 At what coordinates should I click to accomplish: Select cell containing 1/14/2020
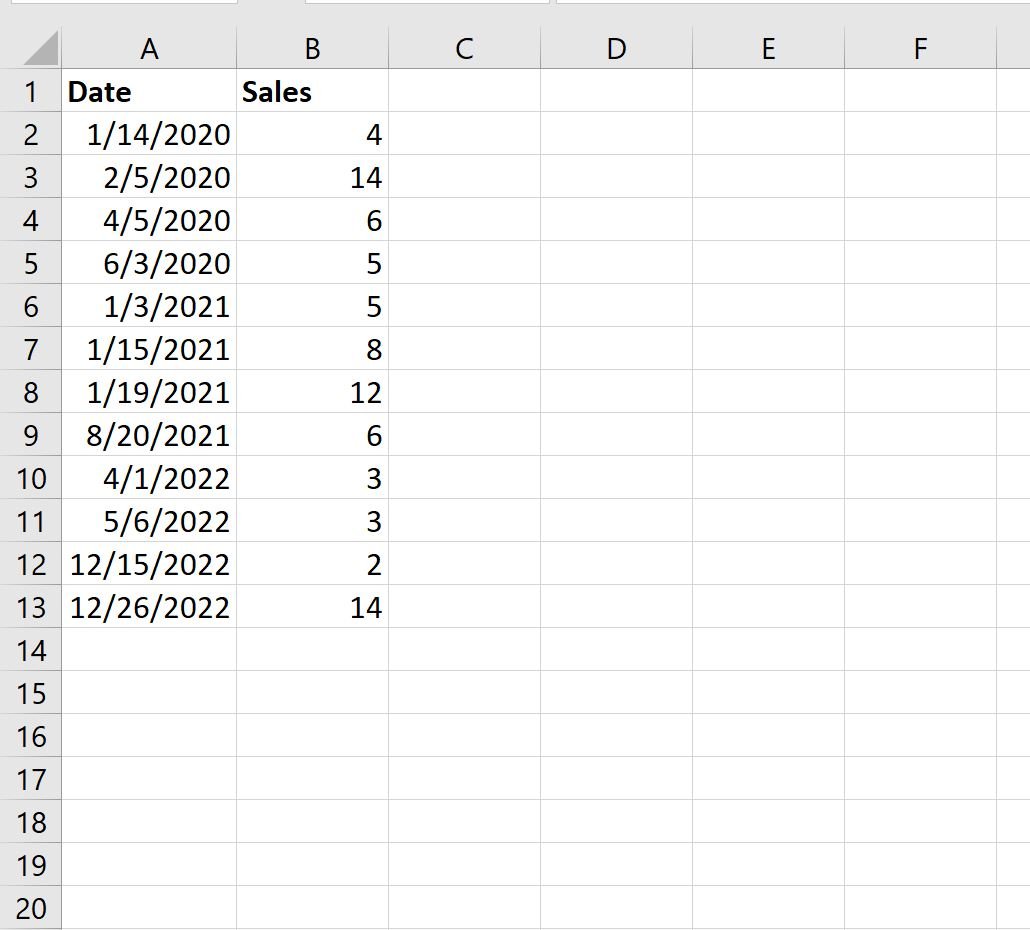tap(149, 134)
